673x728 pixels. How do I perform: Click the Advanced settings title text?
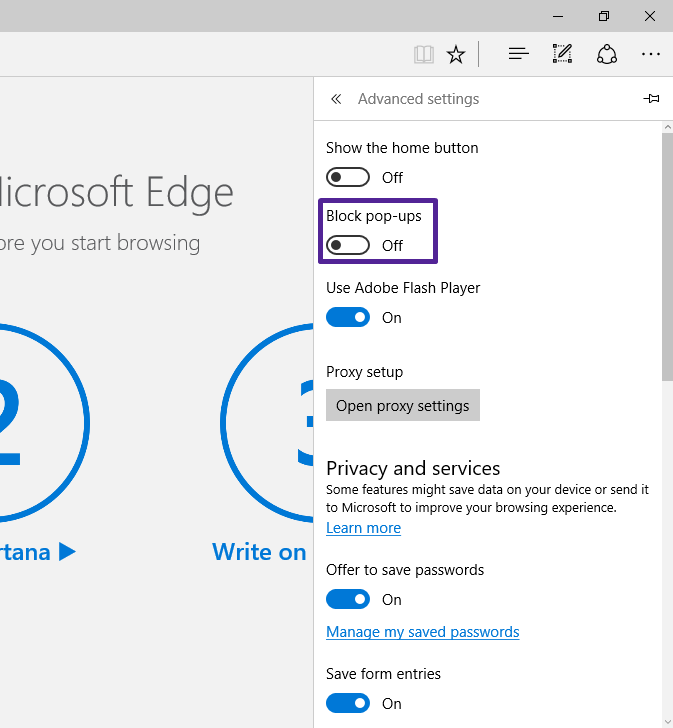pos(418,99)
